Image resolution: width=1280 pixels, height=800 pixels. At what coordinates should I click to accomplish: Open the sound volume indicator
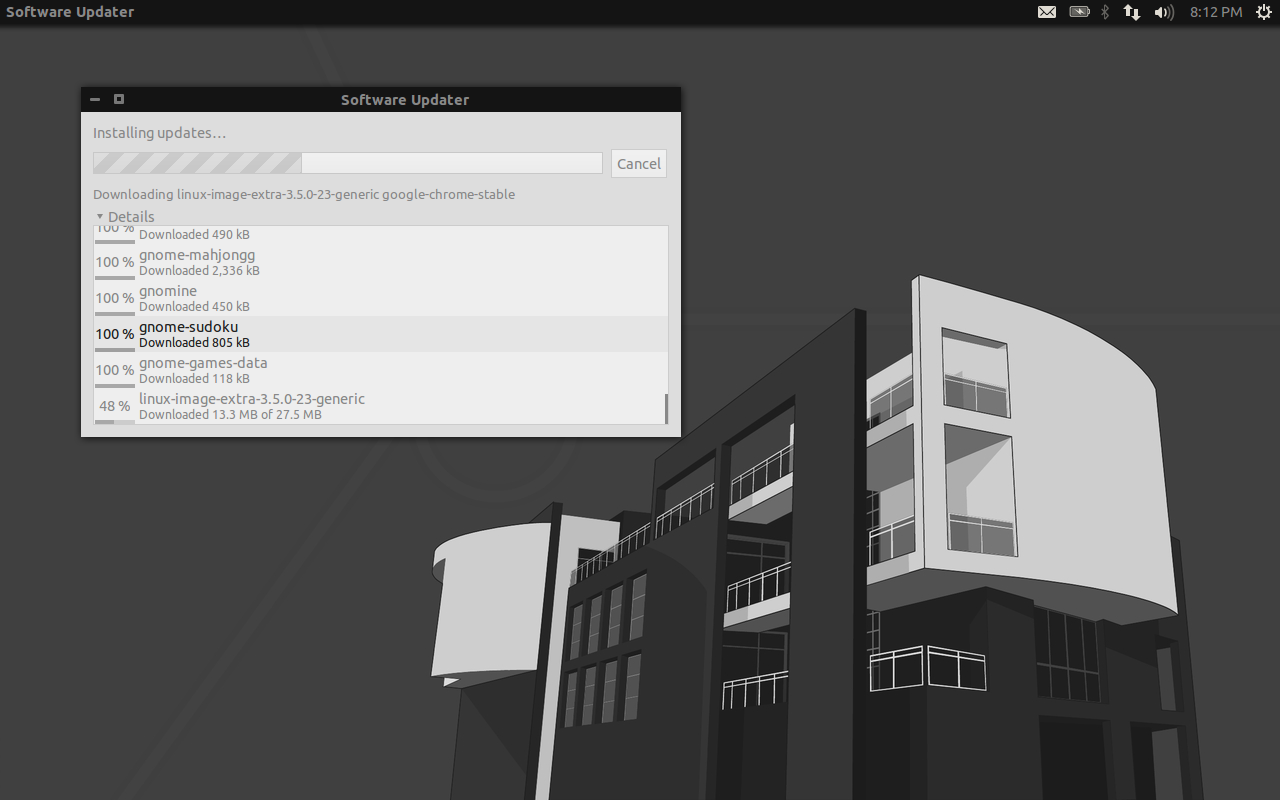[1163, 12]
